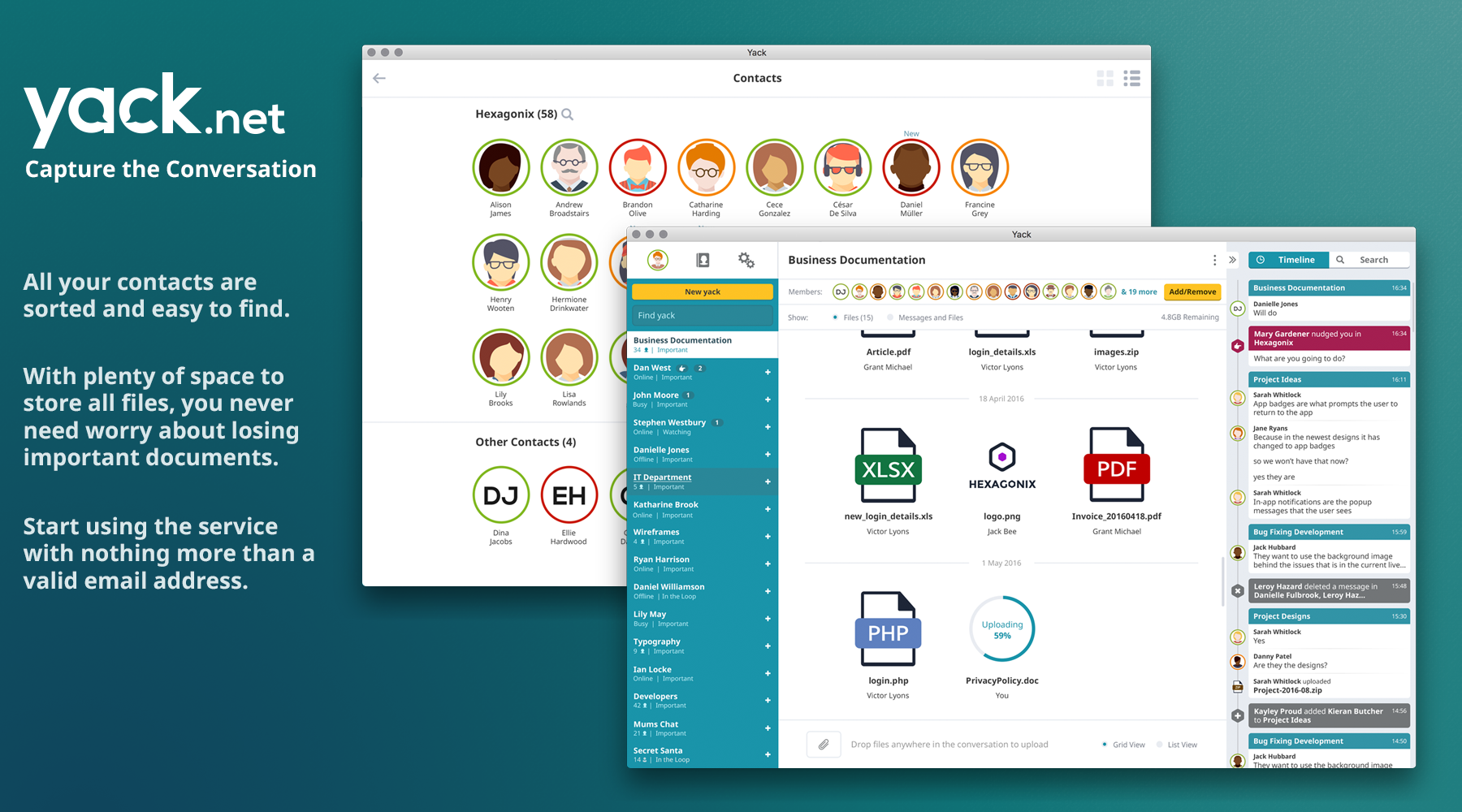1462x812 pixels.
Task: Open the EH Ellie Hardwood contact circle
Action: tap(569, 495)
